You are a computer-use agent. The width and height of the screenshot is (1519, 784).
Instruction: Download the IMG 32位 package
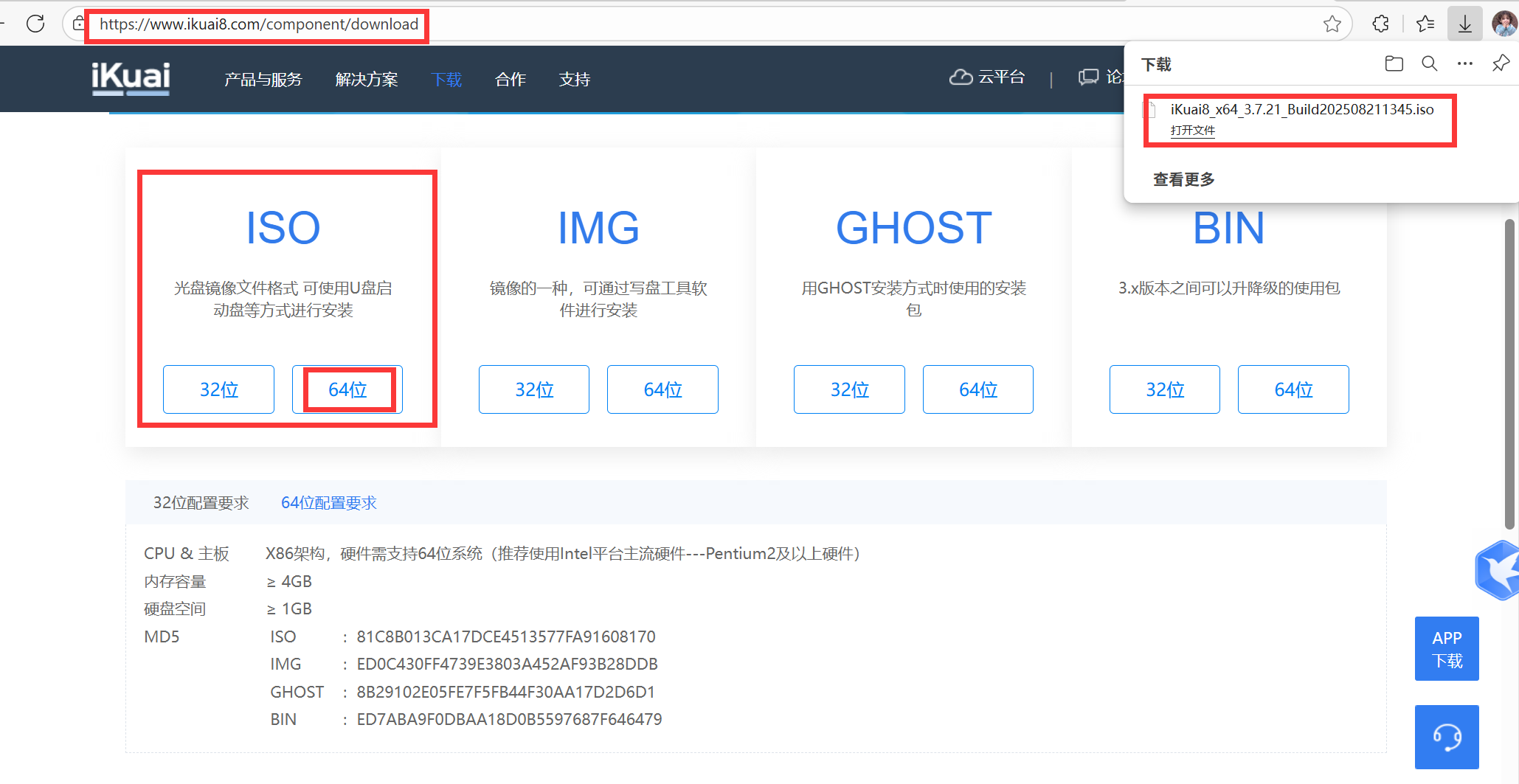point(534,389)
